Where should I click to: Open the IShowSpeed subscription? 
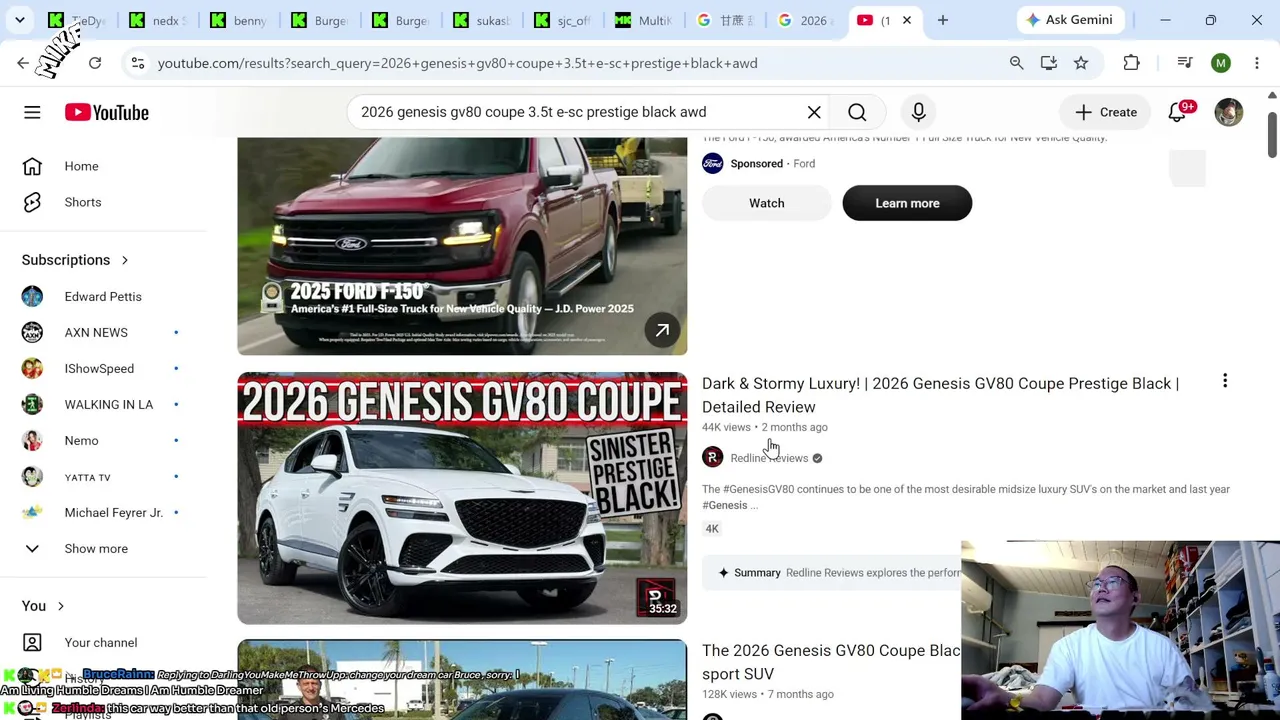(x=104, y=368)
